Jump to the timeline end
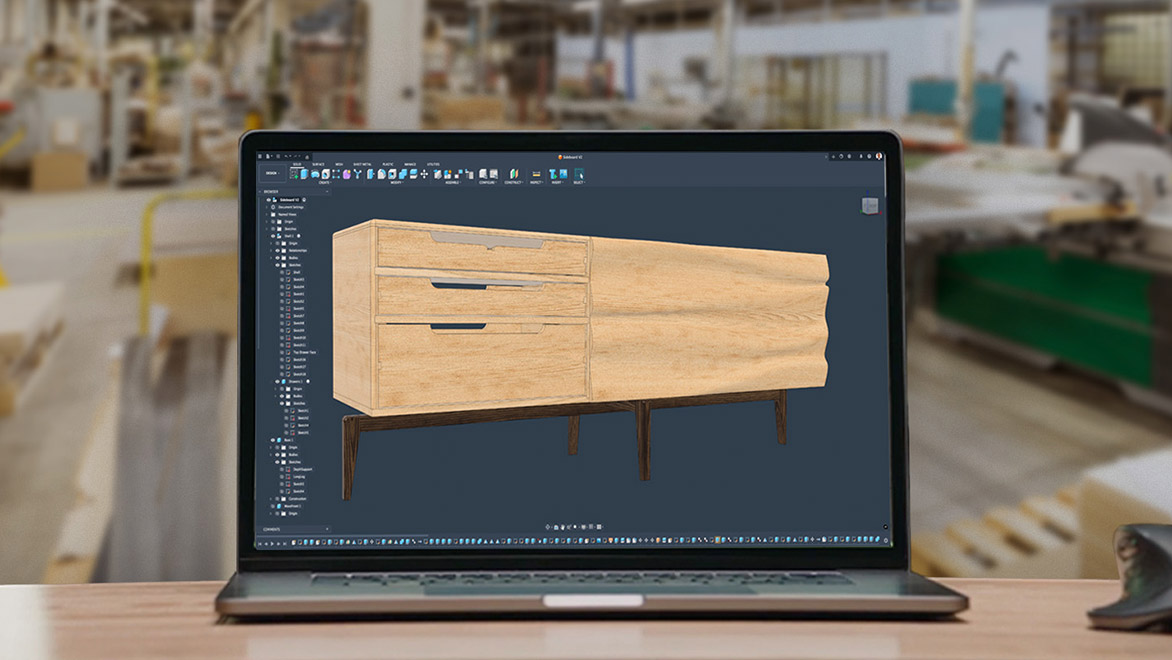Viewport: 1172px width, 660px height. (x=285, y=543)
